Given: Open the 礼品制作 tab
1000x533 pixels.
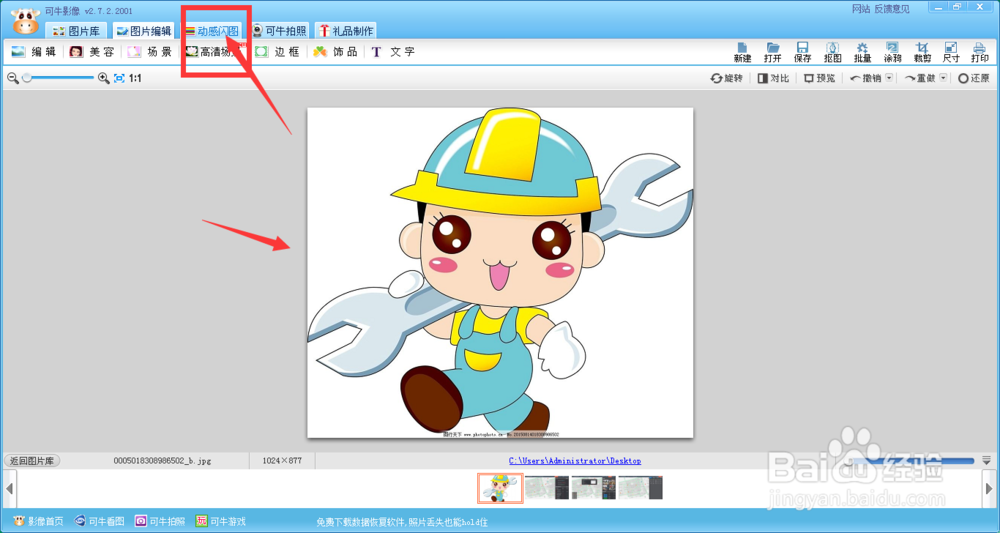Looking at the screenshot, I should point(346,31).
